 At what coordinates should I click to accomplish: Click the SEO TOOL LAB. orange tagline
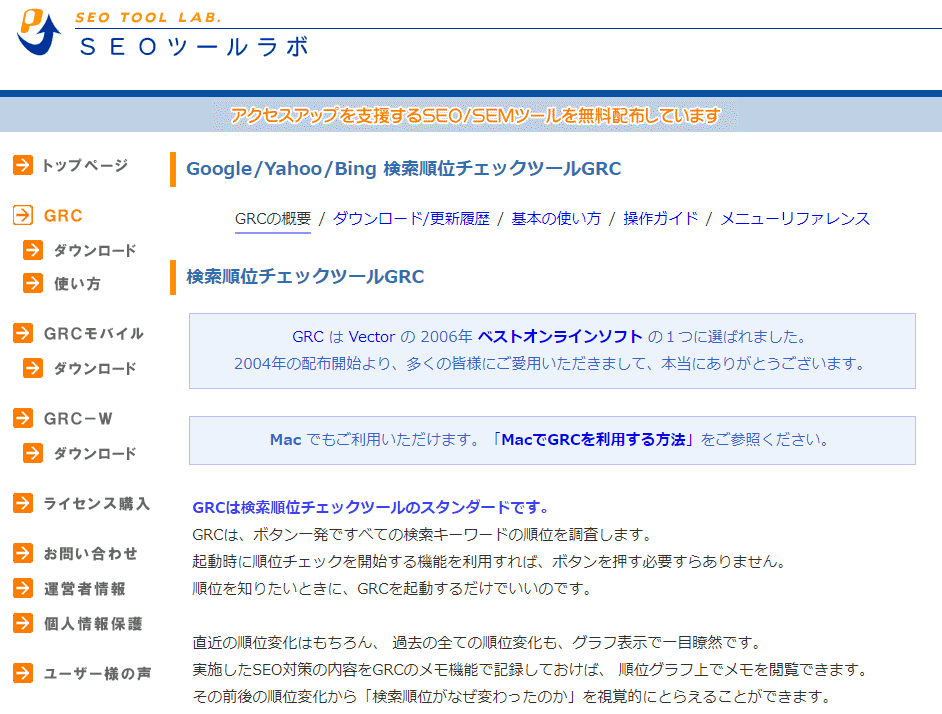point(148,17)
